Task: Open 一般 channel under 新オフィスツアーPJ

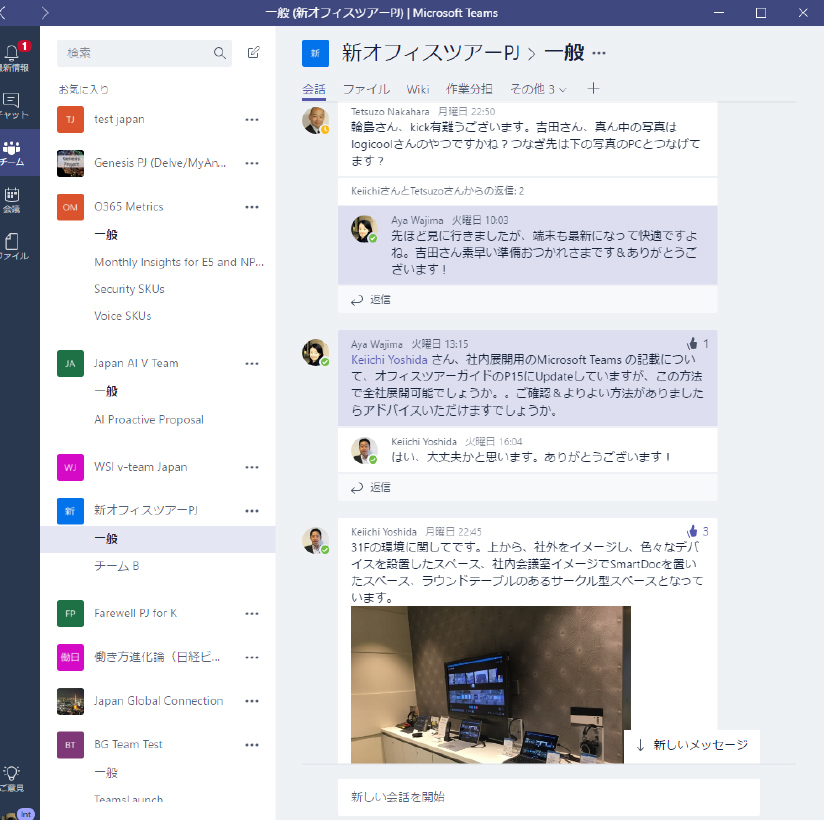Action: click(106, 539)
